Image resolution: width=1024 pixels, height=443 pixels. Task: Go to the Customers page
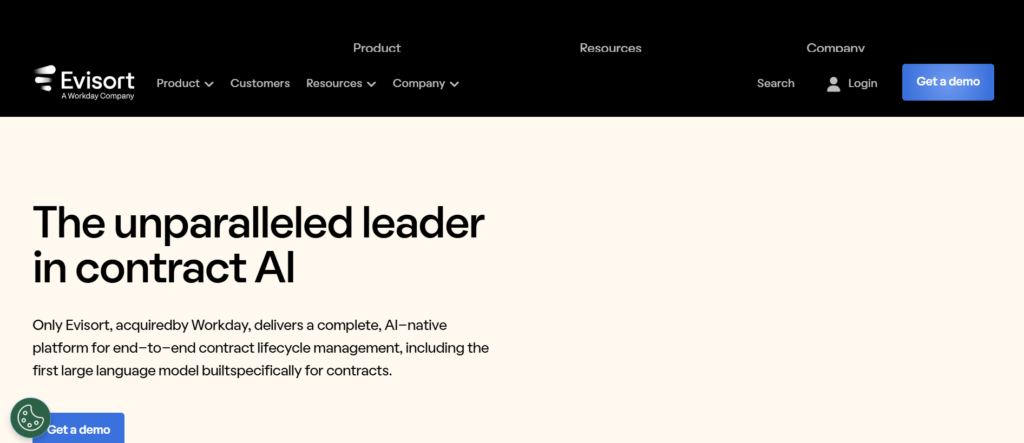(x=260, y=83)
